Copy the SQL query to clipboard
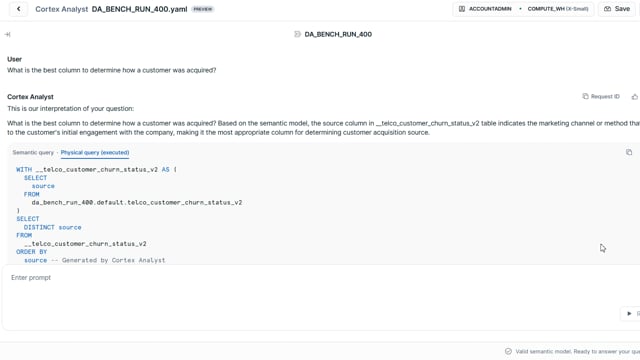The height and width of the screenshot is (360, 640). click(629, 152)
